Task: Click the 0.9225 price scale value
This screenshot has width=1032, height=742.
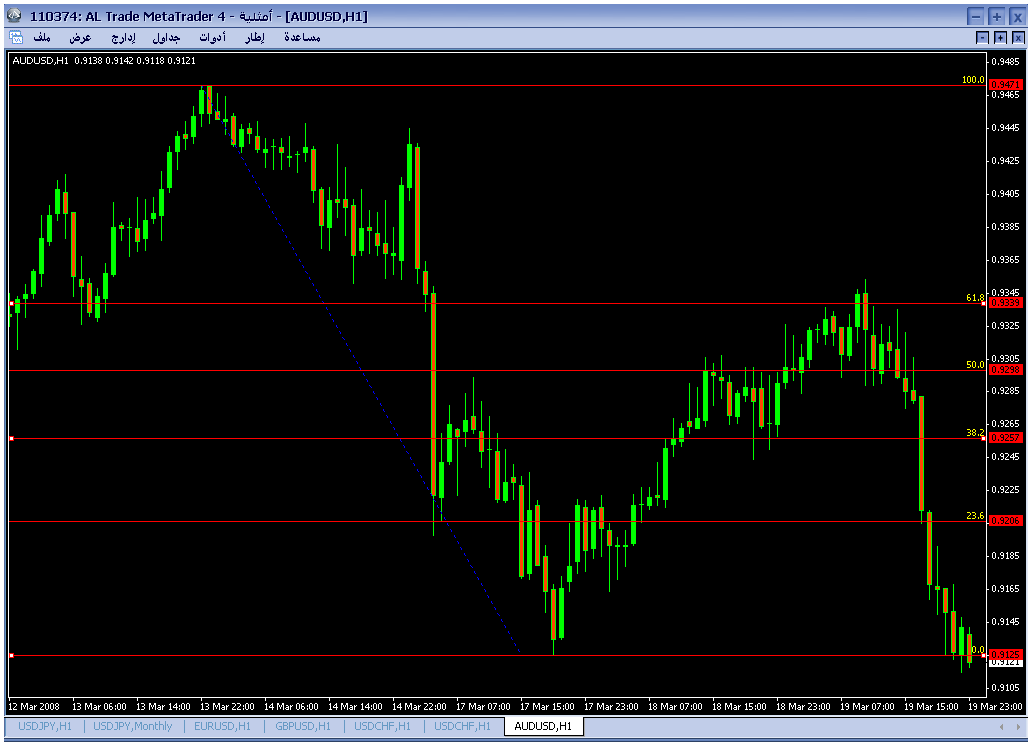Action: 1006,490
